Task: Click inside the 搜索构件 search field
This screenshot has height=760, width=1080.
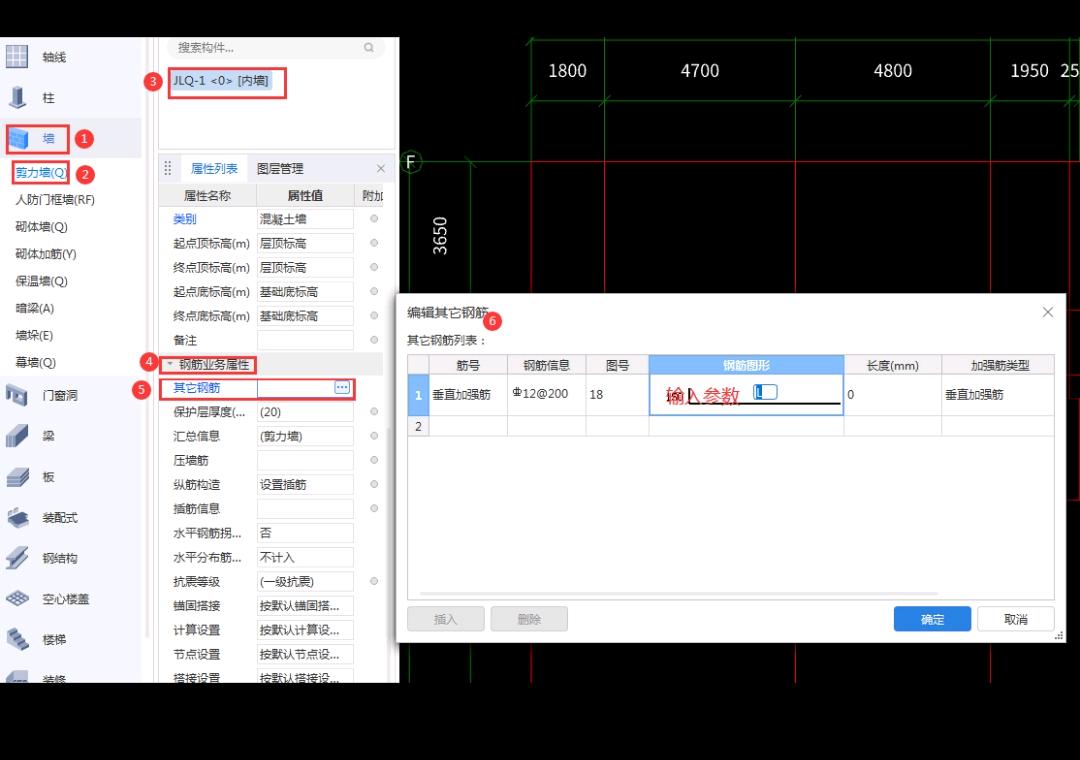Action: [250, 47]
